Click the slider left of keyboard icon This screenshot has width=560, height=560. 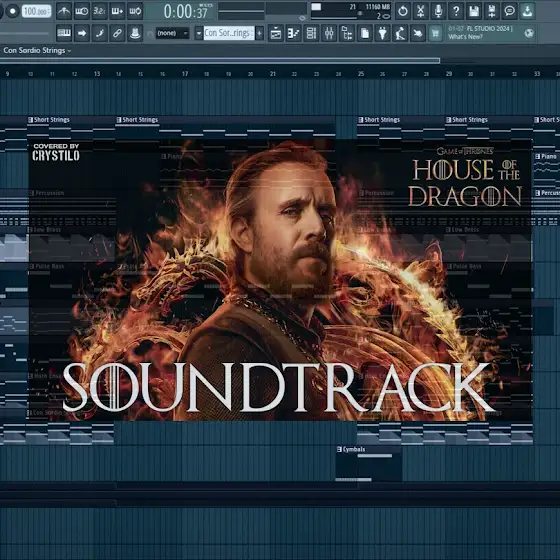click(24, 34)
